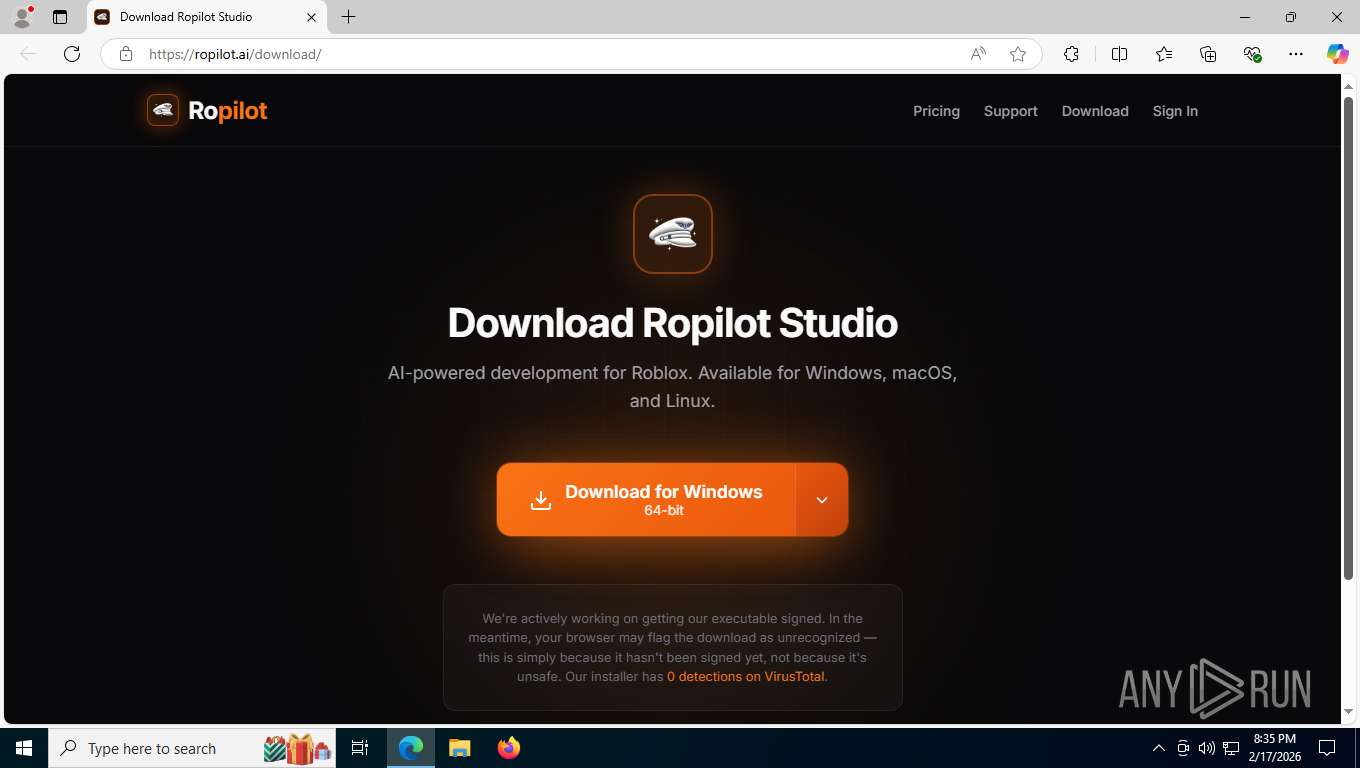Open the Favorites list
Screen dimensions: 1360x768
point(1164,54)
